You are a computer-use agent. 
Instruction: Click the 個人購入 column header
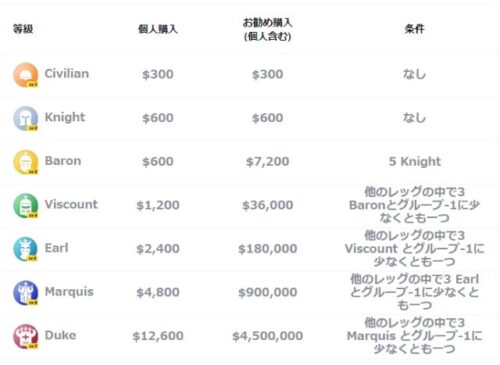158,29
